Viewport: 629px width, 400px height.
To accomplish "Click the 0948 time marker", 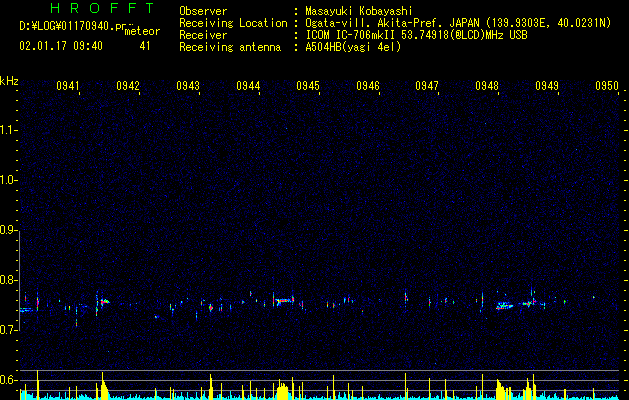I will [x=487, y=86].
